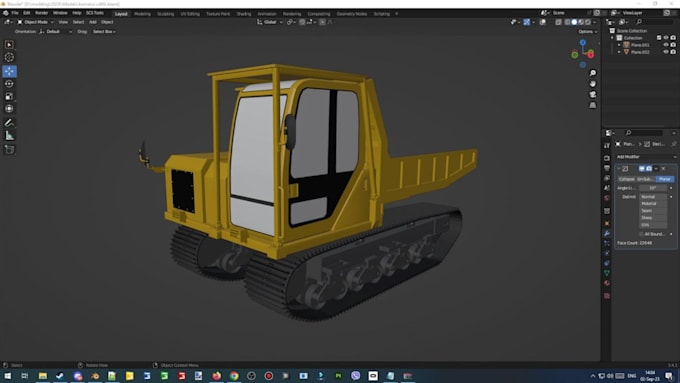The image size is (680, 383).
Task: Activate the Move tool
Action: (x=9, y=71)
